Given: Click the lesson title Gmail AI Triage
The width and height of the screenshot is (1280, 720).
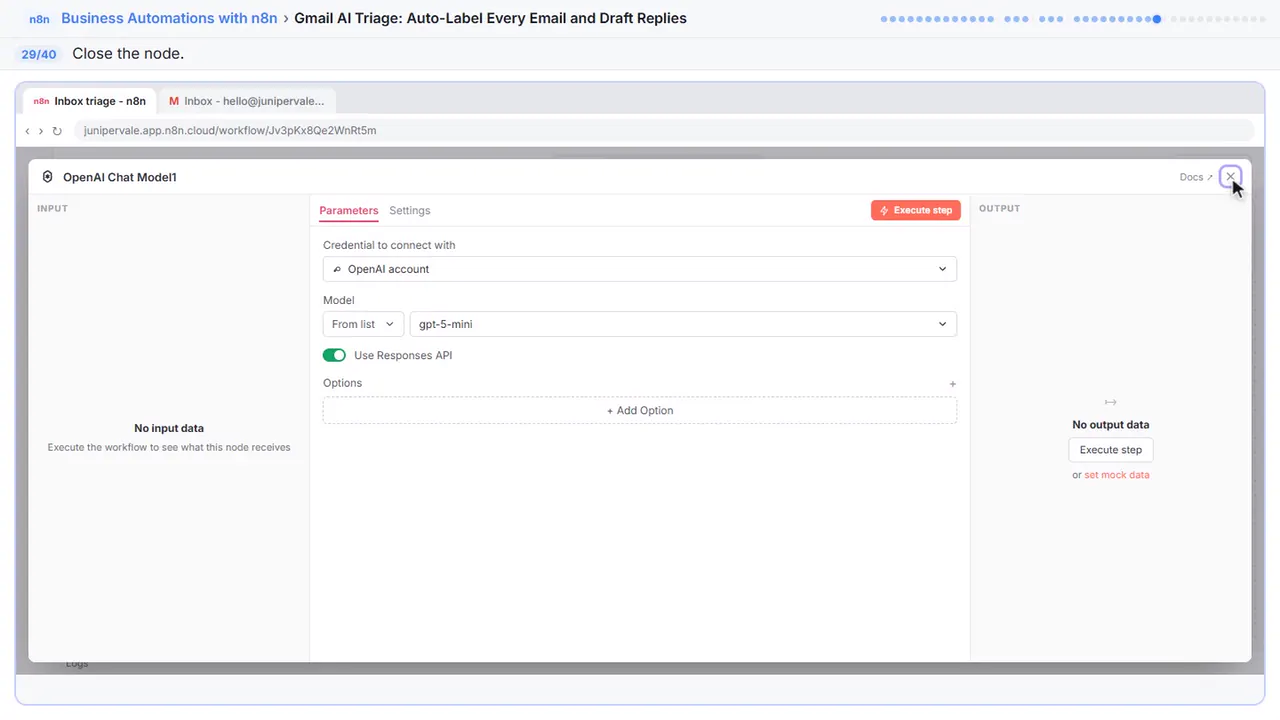Looking at the screenshot, I should click(490, 18).
